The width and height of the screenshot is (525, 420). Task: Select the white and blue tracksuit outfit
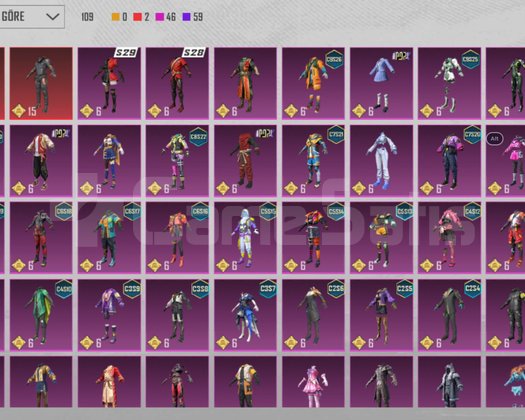tap(381, 161)
